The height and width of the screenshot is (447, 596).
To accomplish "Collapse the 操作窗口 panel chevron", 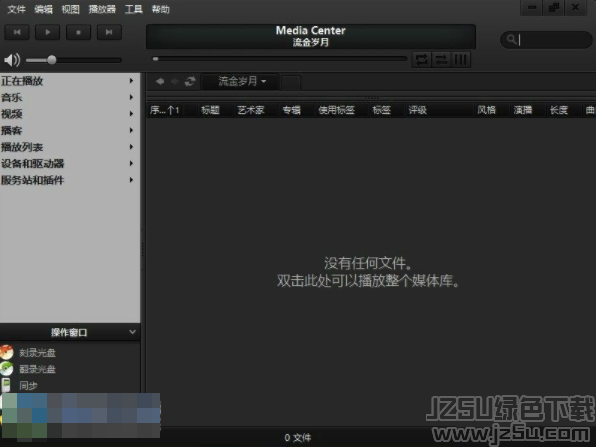I will click(x=132, y=332).
